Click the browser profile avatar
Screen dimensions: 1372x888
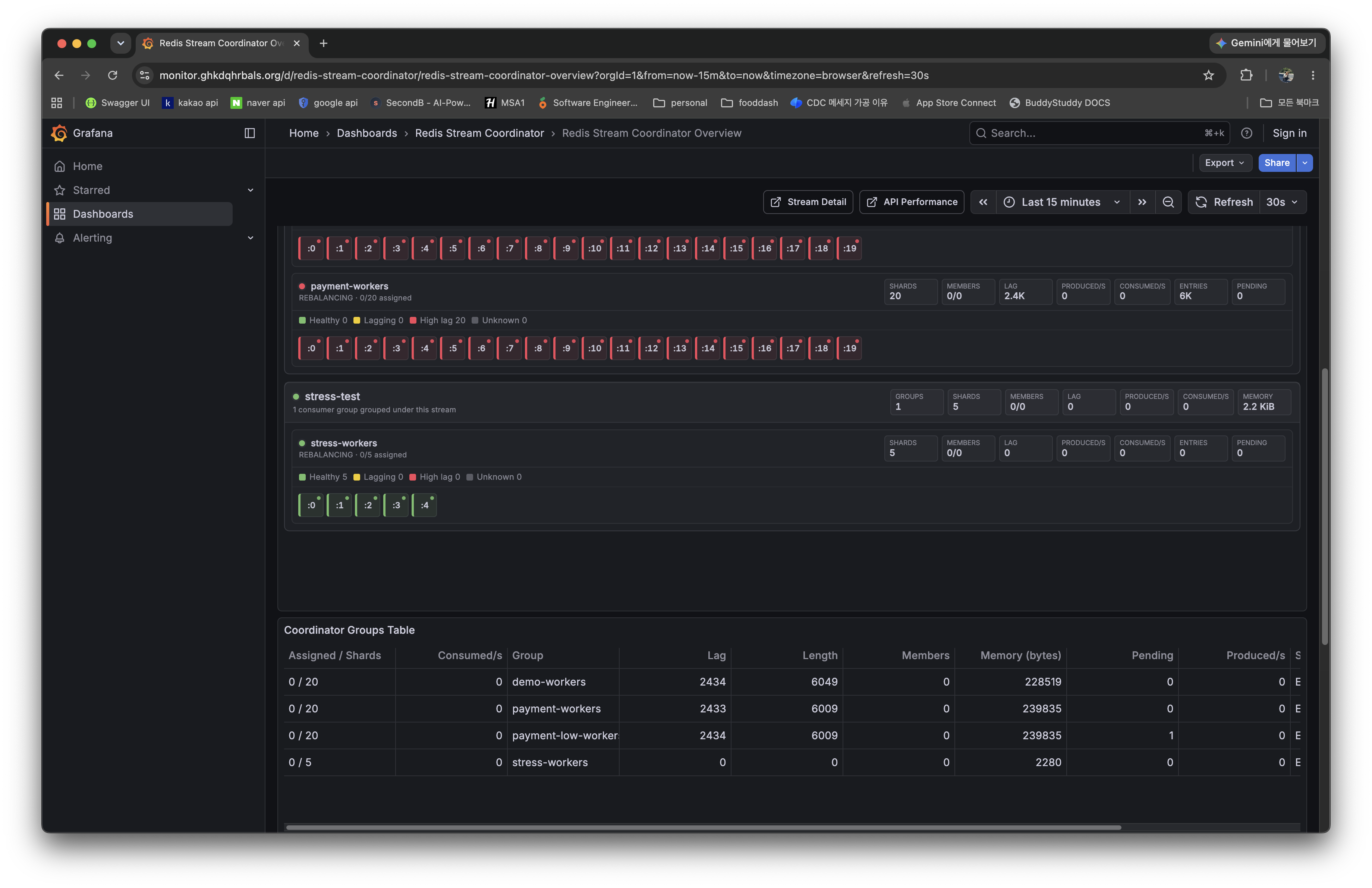[x=1286, y=75]
